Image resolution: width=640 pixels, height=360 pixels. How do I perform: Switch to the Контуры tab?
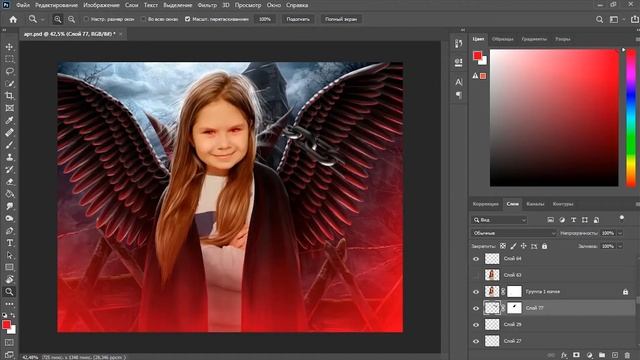coord(563,204)
